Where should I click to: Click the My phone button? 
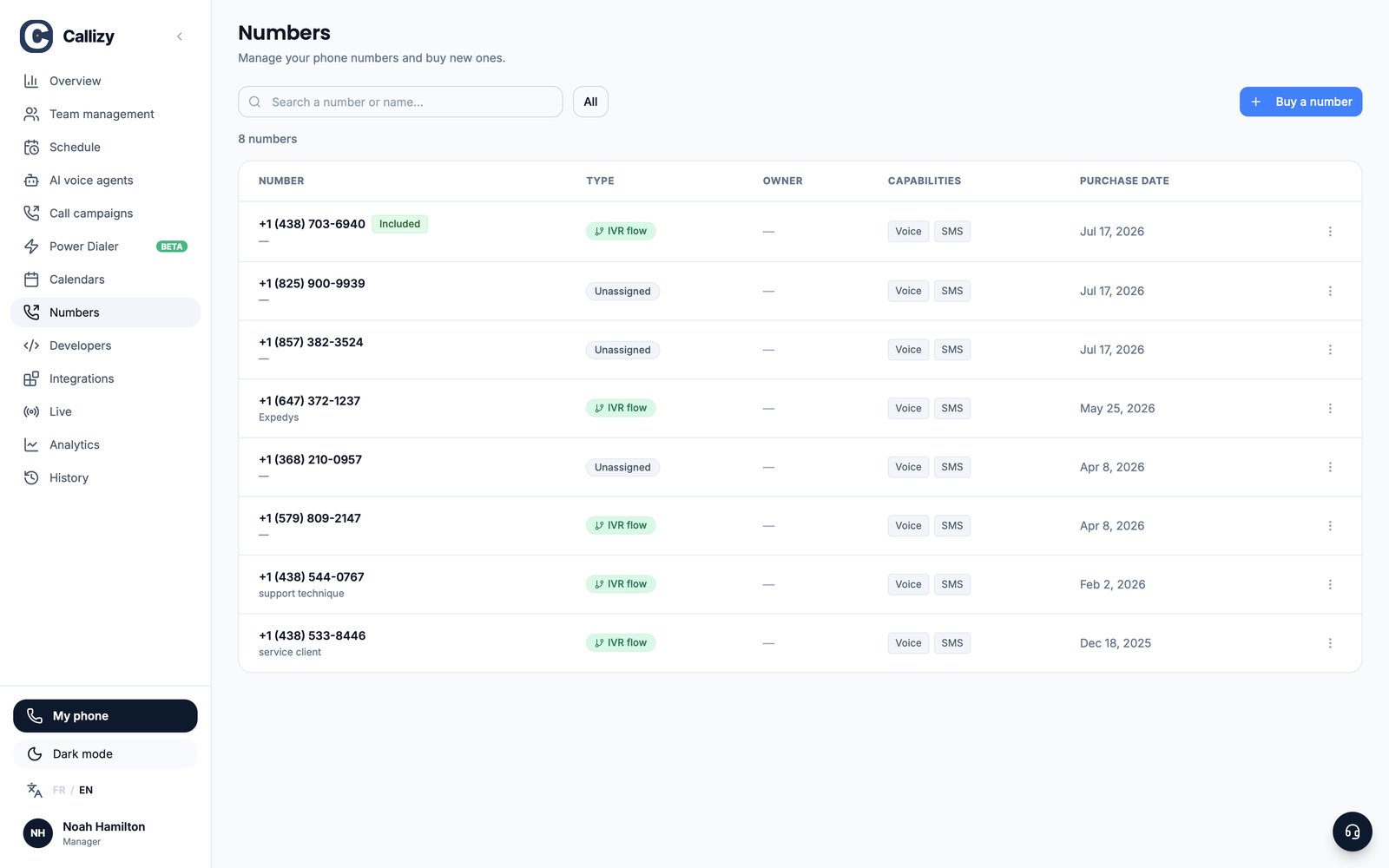[x=105, y=716]
